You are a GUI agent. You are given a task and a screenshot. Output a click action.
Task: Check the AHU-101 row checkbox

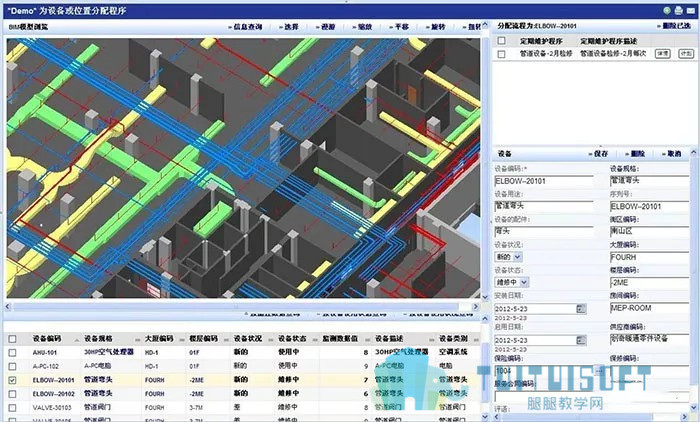(x=12, y=352)
